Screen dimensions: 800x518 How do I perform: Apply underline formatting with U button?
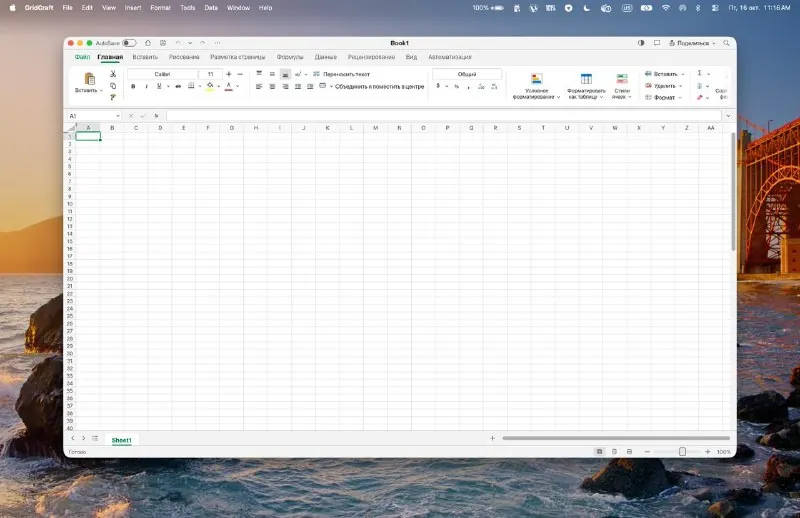click(159, 86)
